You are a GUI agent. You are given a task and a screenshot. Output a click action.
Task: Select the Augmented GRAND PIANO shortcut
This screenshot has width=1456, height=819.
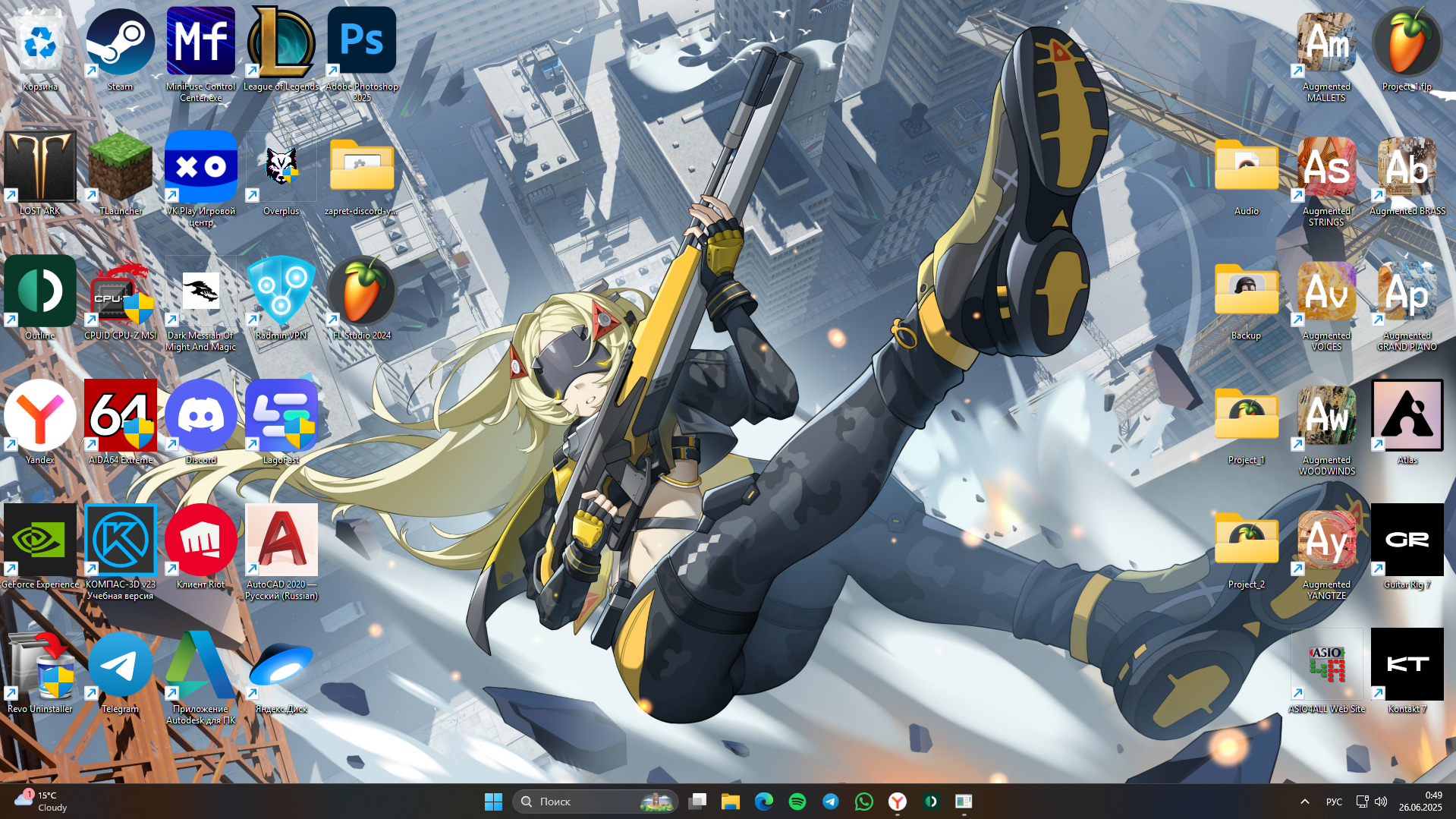[1407, 304]
